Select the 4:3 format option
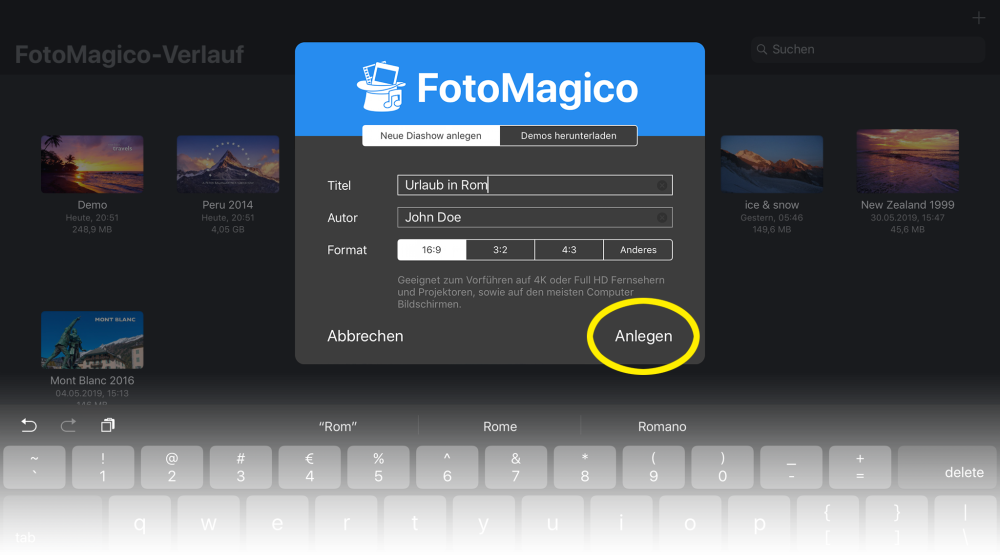1000x560 pixels. click(x=569, y=250)
